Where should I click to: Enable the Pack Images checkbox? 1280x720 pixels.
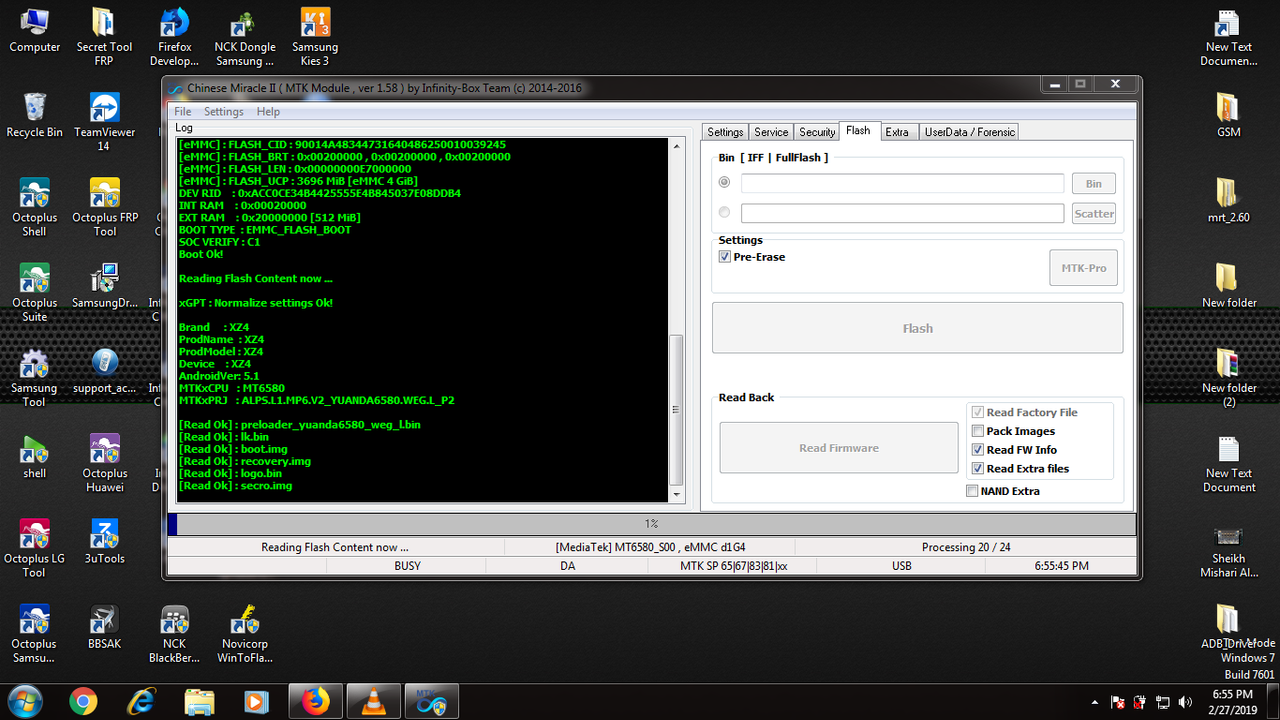977,431
